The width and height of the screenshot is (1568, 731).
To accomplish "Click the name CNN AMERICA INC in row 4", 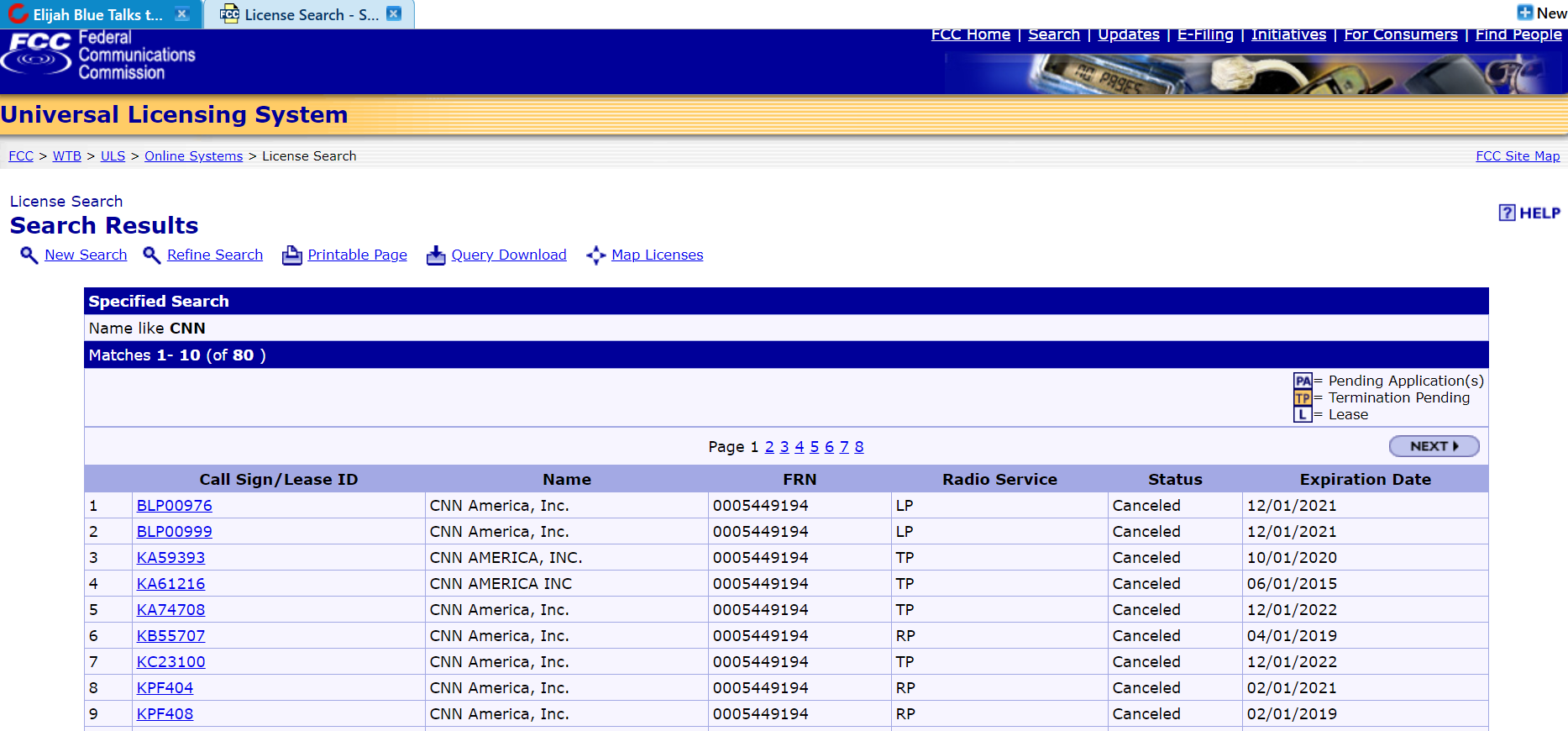I will [501, 584].
